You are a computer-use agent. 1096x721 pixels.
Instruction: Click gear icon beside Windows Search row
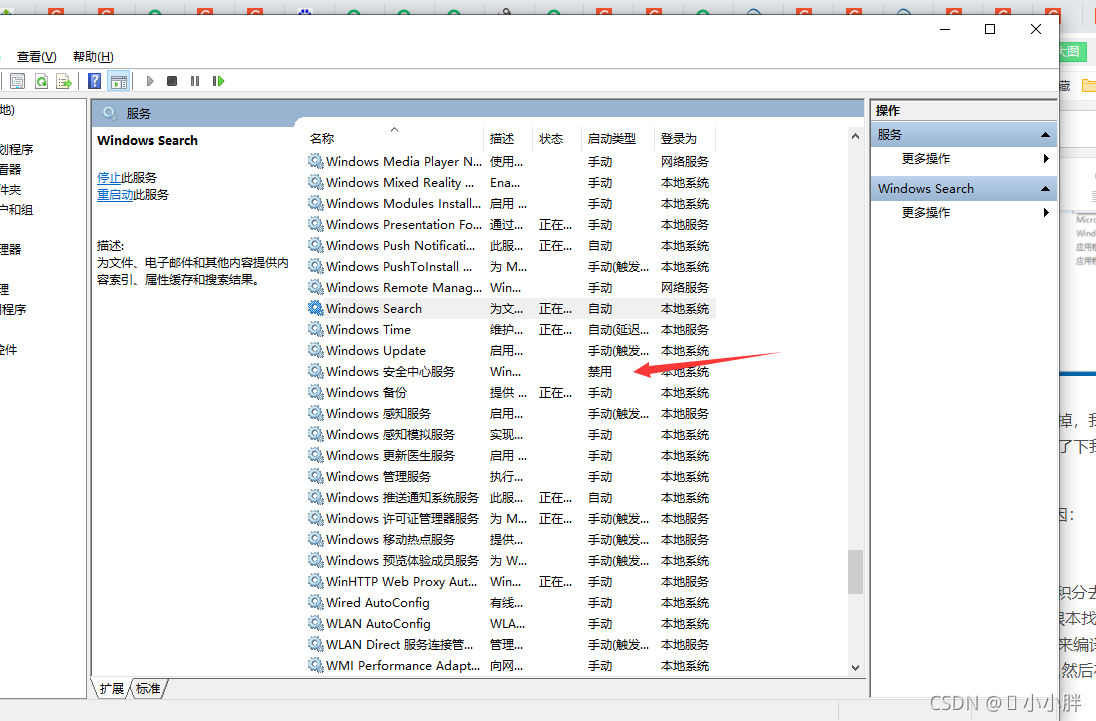pyautogui.click(x=316, y=308)
